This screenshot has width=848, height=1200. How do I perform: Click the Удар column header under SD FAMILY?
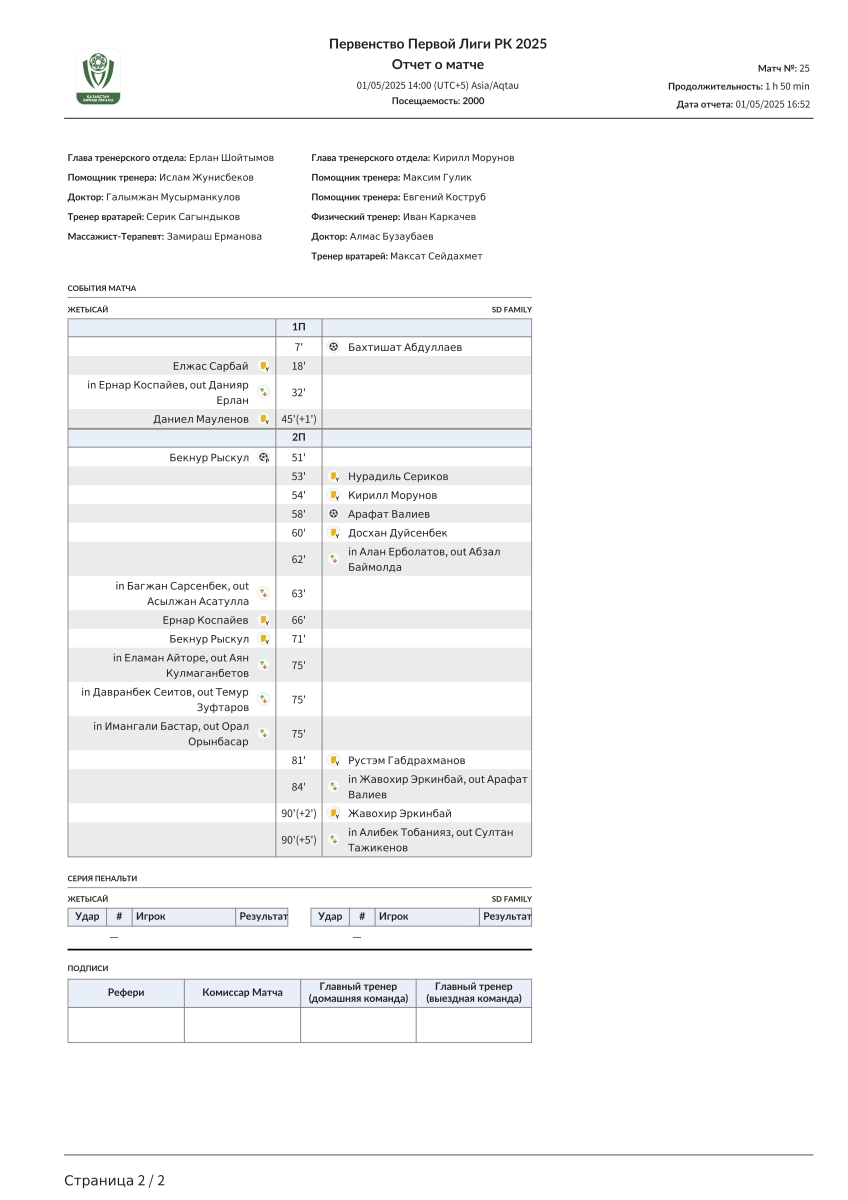(x=330, y=916)
